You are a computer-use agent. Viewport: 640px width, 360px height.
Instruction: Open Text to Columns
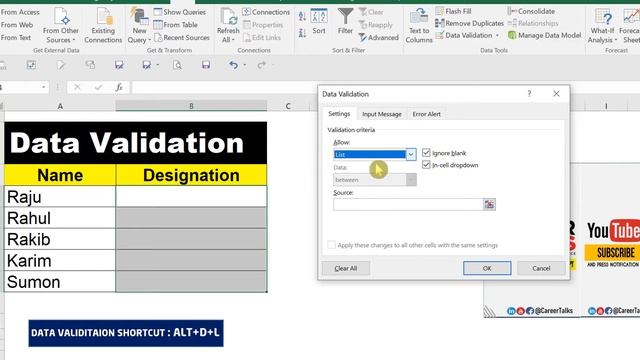point(419,25)
